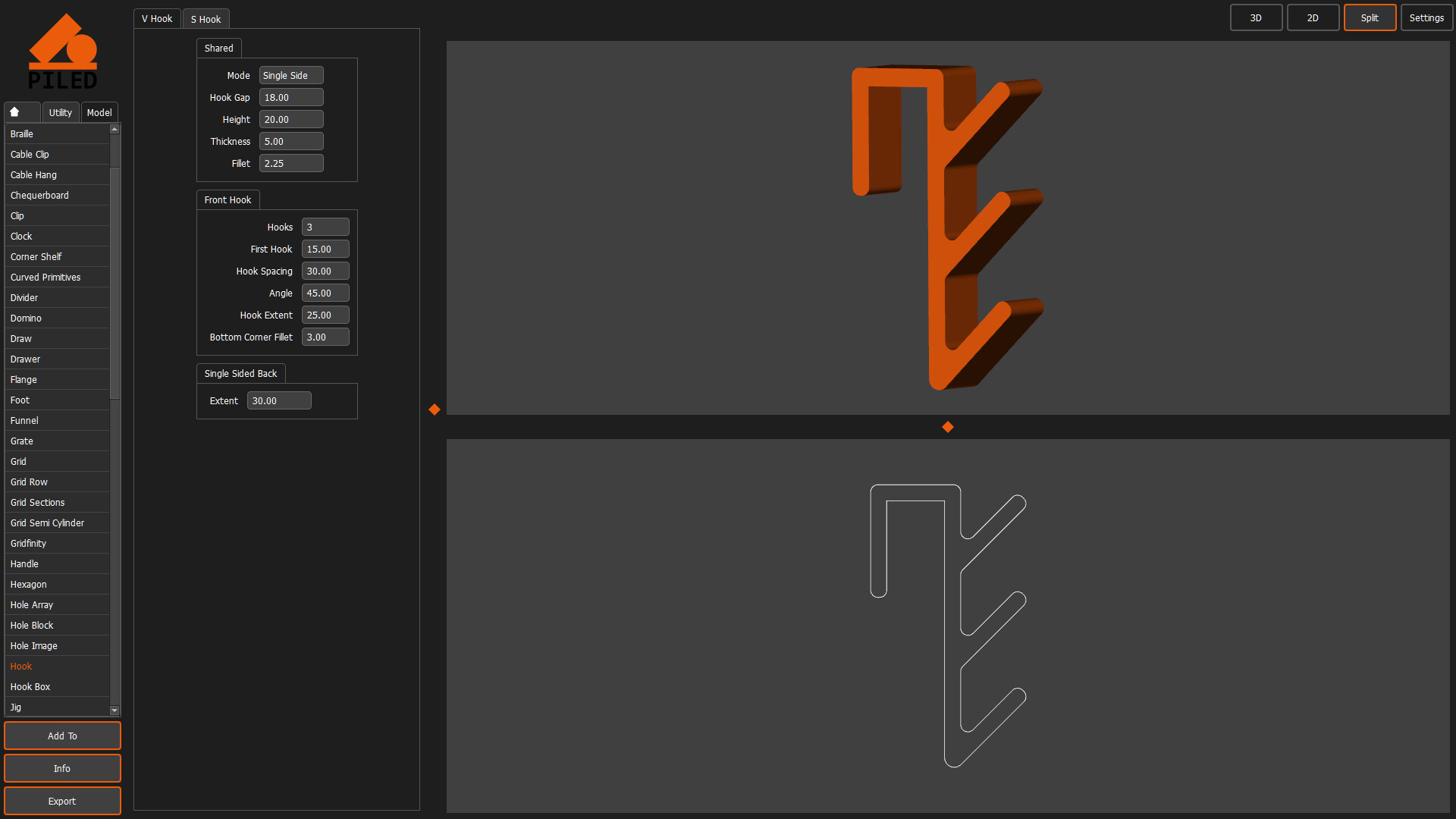Click the PILED logo
Image resolution: width=1456 pixels, height=819 pixels.
click(x=63, y=52)
